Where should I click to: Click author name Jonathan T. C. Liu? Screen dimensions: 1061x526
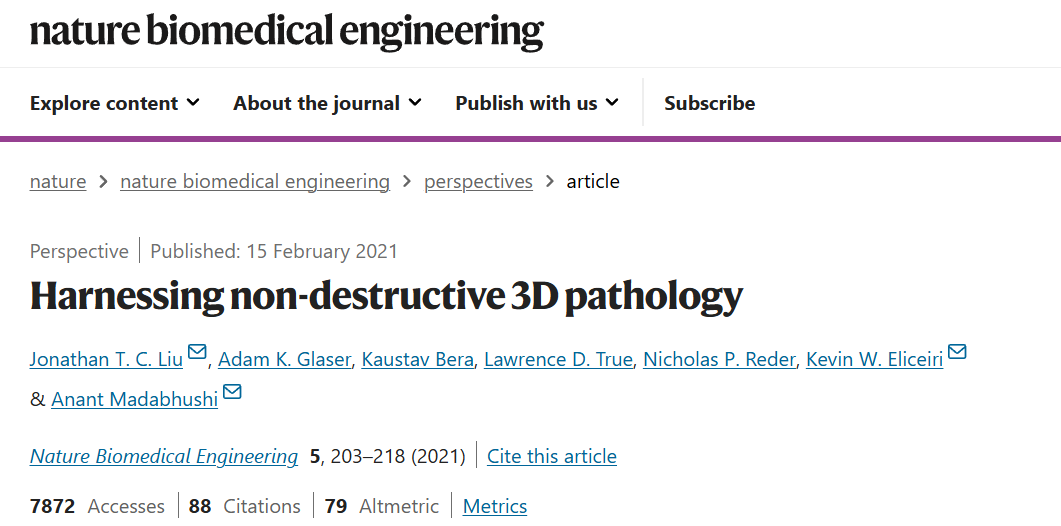tap(106, 359)
